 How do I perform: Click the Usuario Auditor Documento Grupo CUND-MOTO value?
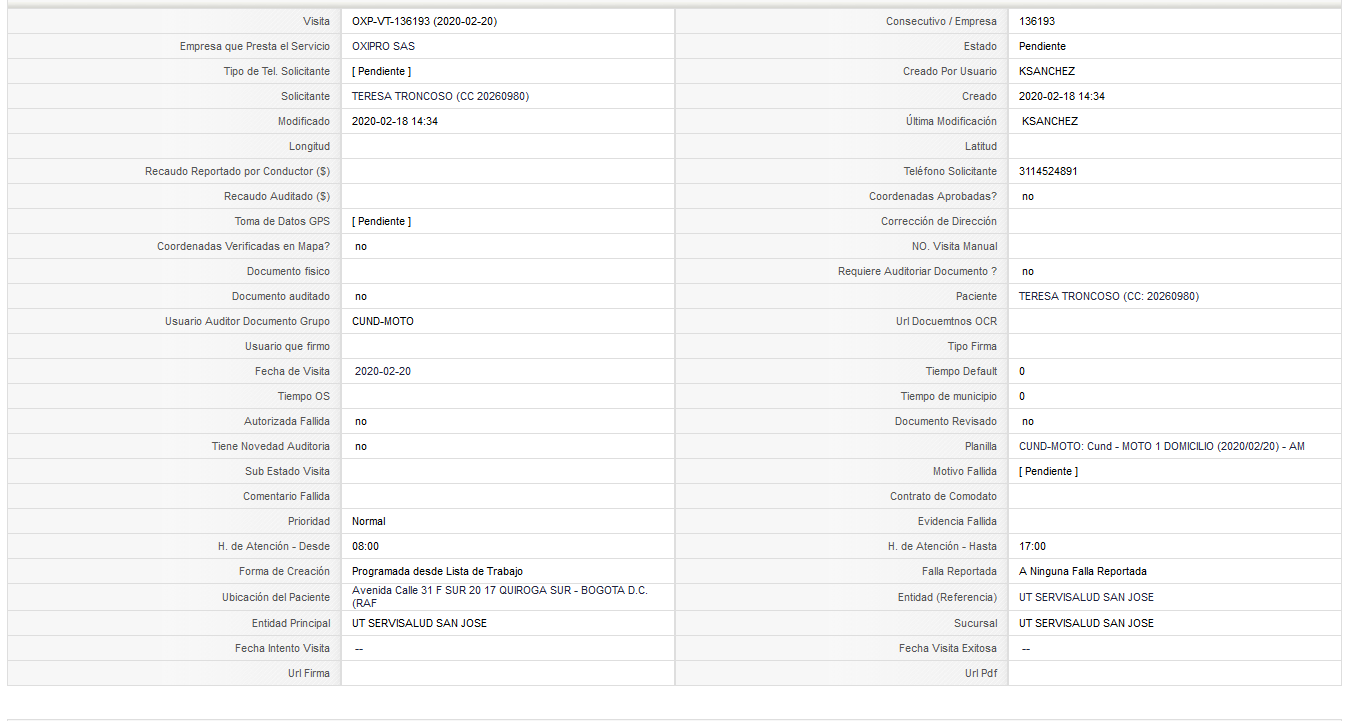(x=383, y=321)
